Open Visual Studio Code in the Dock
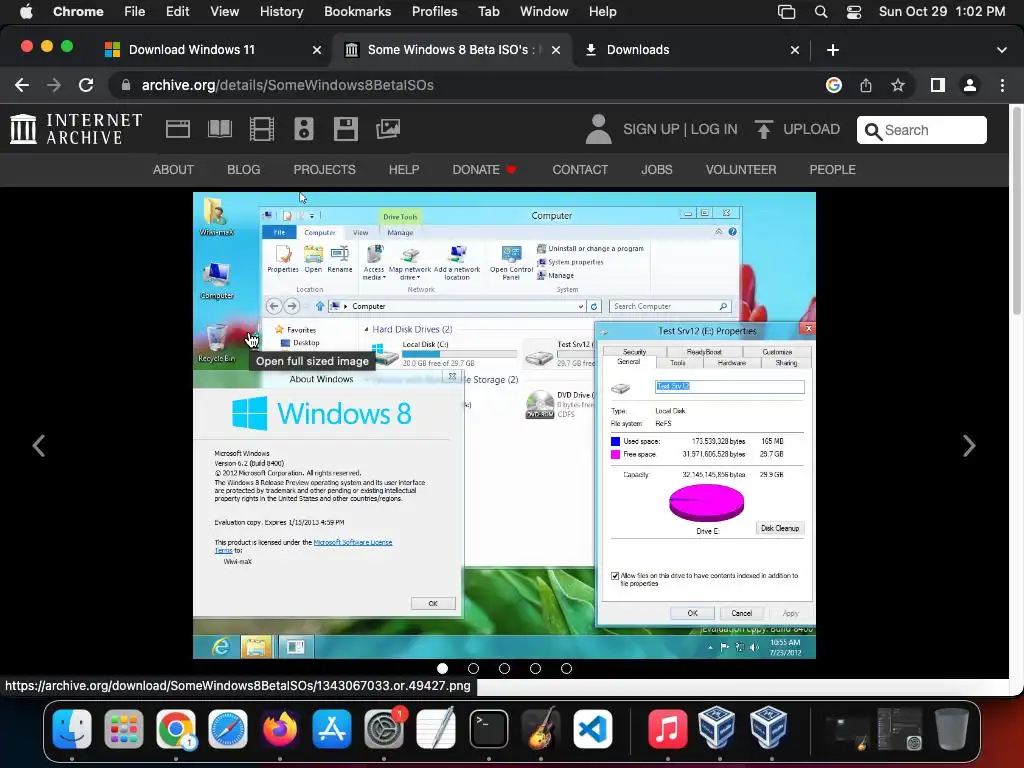 pyautogui.click(x=593, y=728)
